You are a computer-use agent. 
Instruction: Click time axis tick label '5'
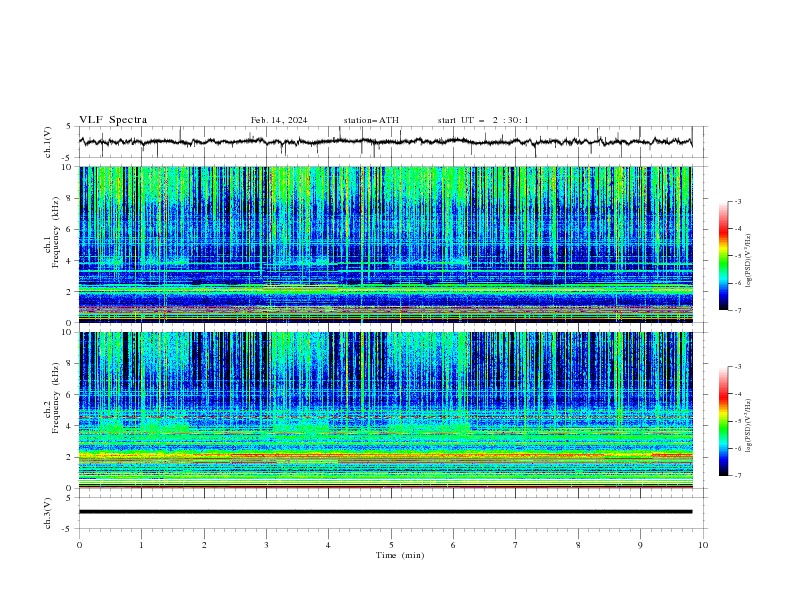tap(391, 545)
